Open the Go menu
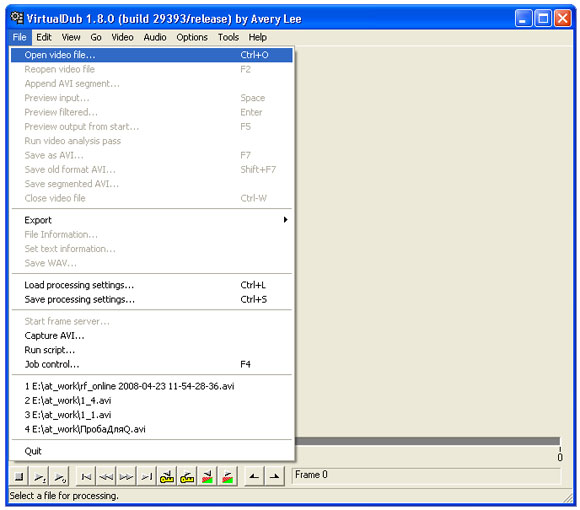The height and width of the screenshot is (510, 580). pyautogui.click(x=96, y=37)
